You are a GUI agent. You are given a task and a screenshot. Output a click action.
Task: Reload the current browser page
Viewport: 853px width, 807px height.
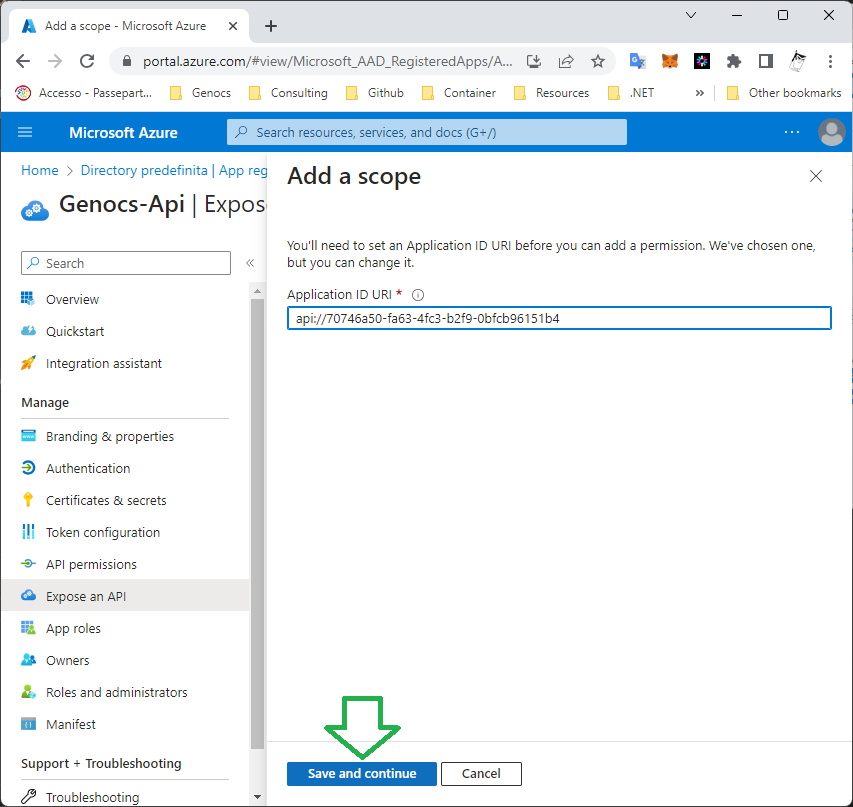87,61
